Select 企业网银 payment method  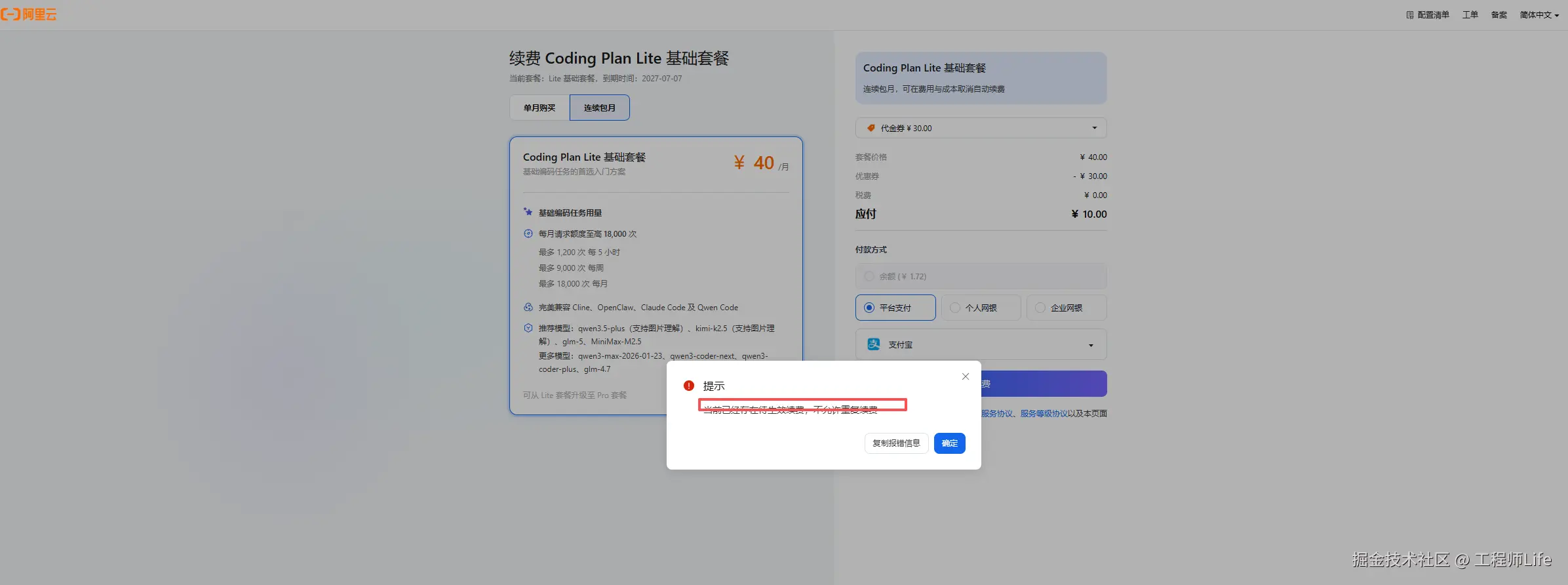[1067, 308]
